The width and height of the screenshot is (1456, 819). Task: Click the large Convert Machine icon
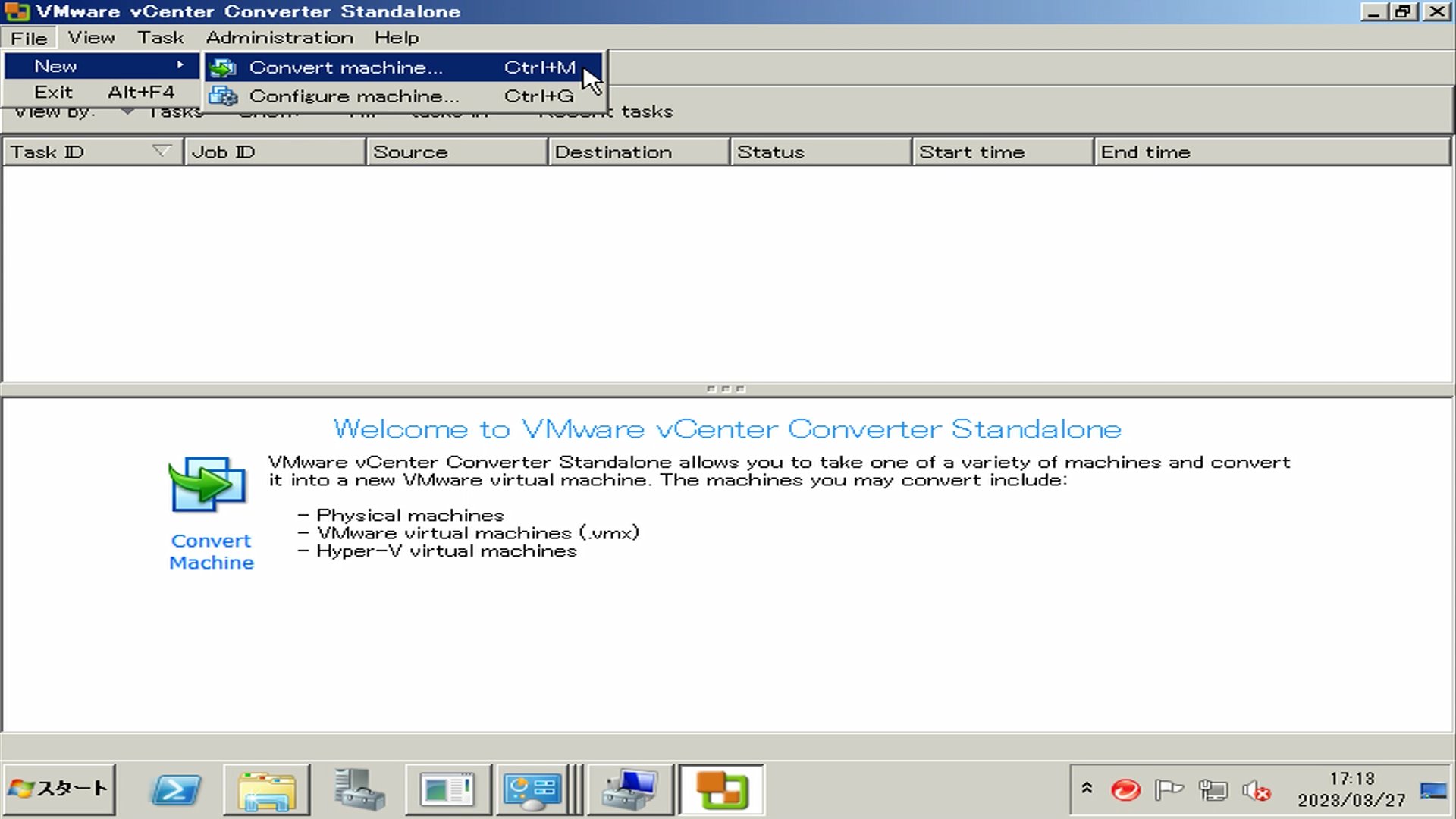pos(207,485)
